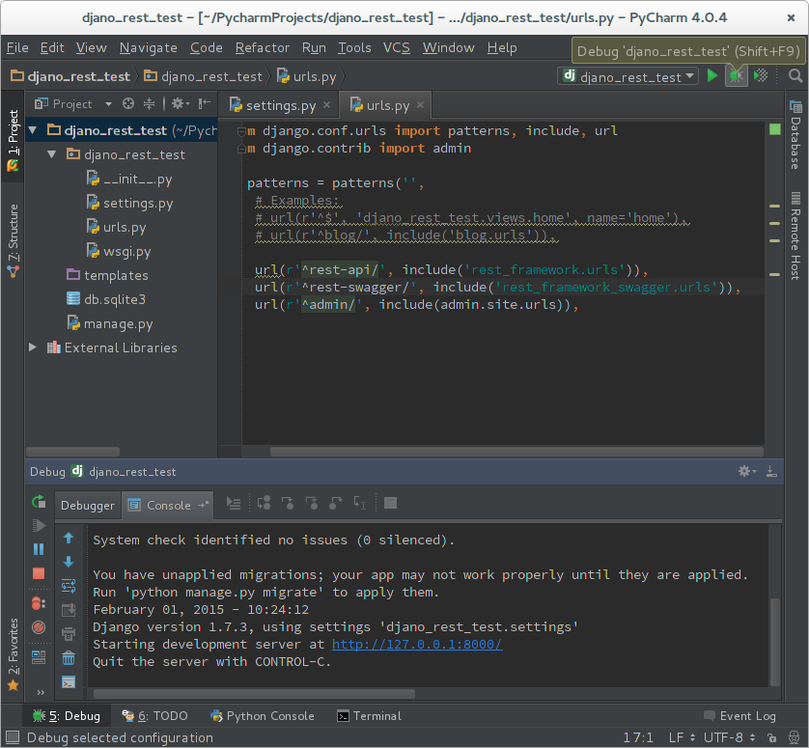This screenshot has width=809, height=748.
Task: Open the VCS menu
Action: point(396,47)
